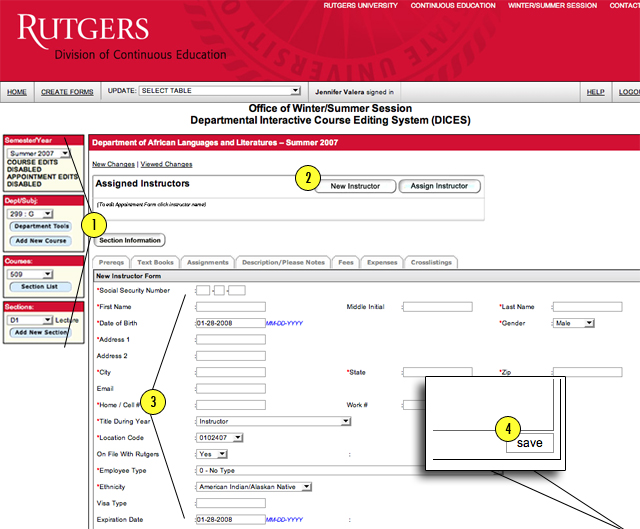Expand the D1 sections dropdown
This screenshot has width=640, height=529.
pos(31,320)
